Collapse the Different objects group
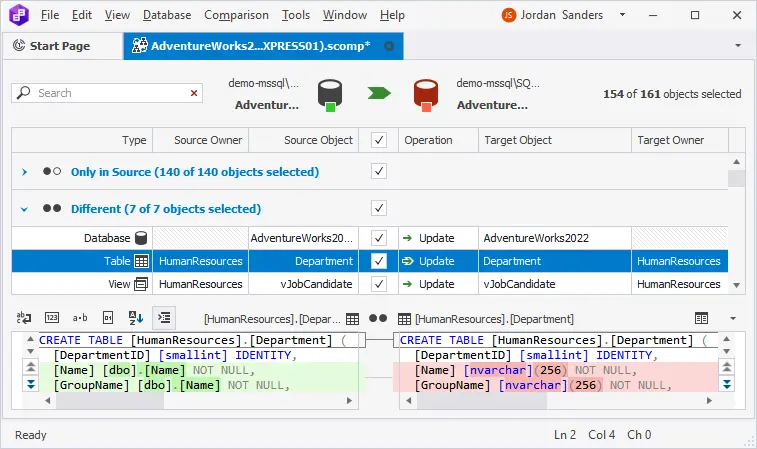 24,209
